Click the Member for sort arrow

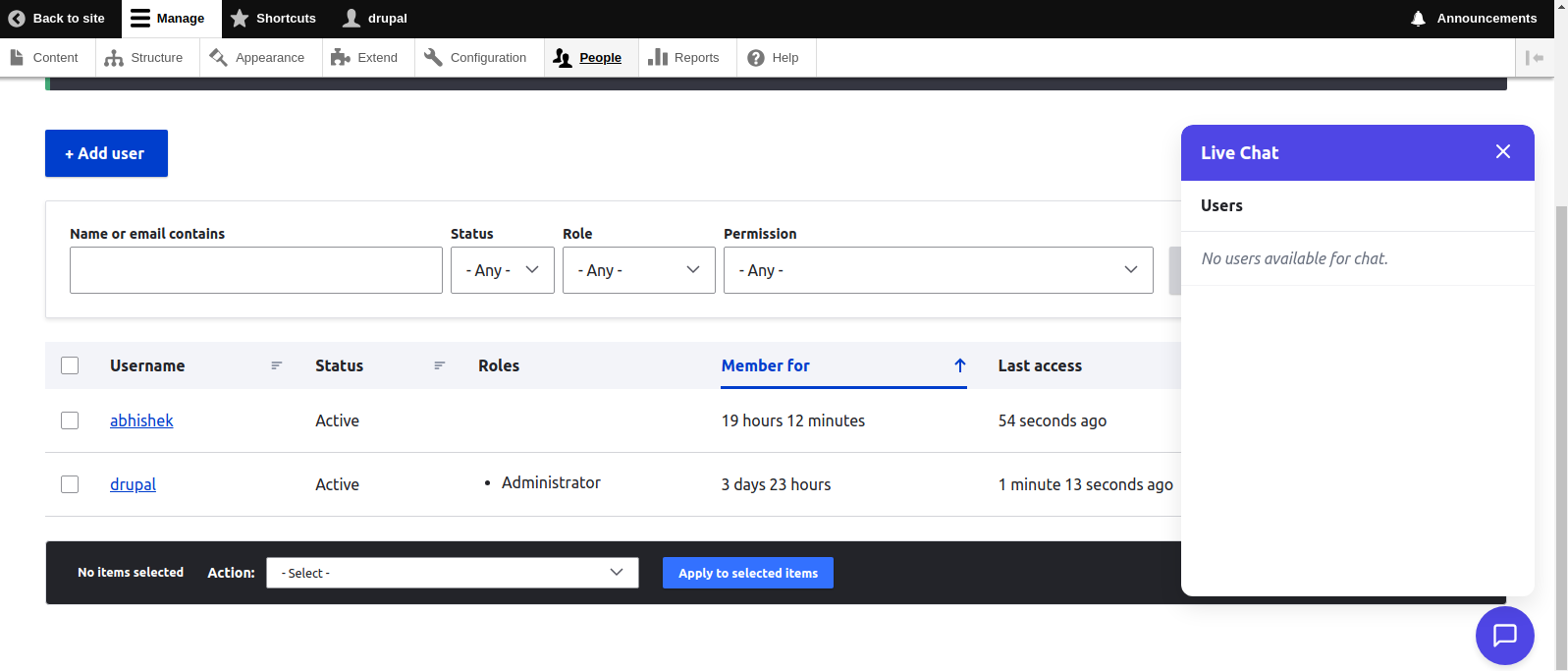959,365
